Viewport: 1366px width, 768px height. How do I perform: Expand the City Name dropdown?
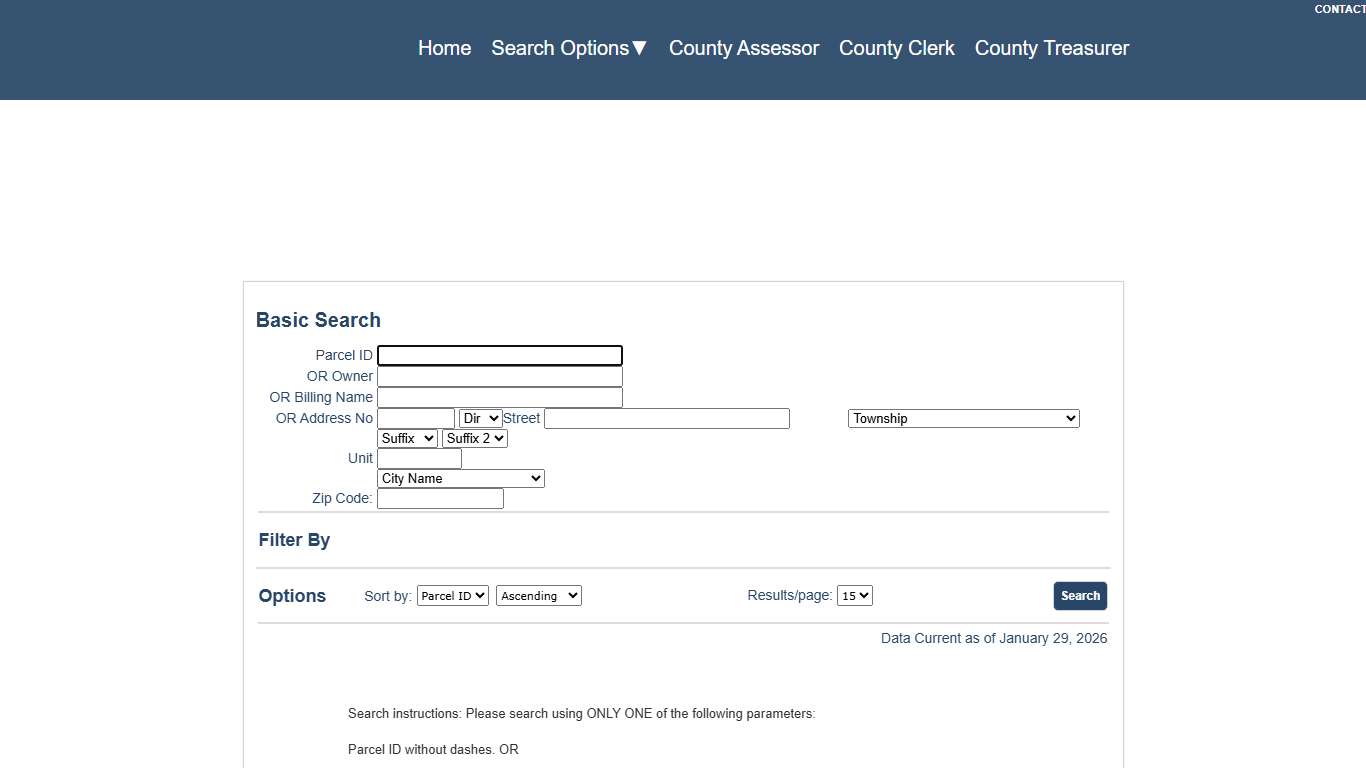(460, 478)
